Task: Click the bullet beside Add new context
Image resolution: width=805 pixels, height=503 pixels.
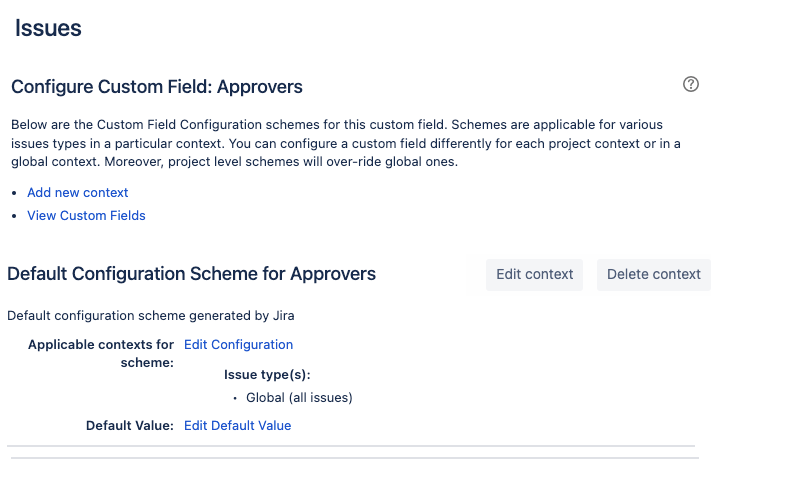Action: pos(14,193)
